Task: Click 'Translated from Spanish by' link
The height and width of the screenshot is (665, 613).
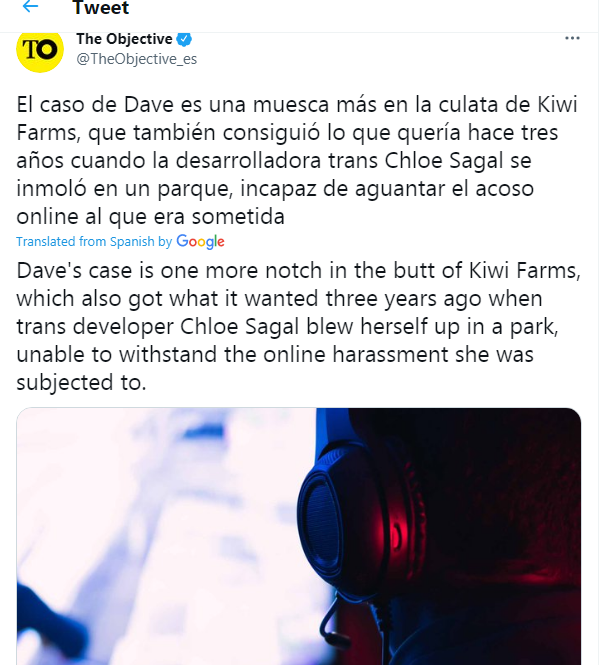Action: pyautogui.click(x=94, y=242)
